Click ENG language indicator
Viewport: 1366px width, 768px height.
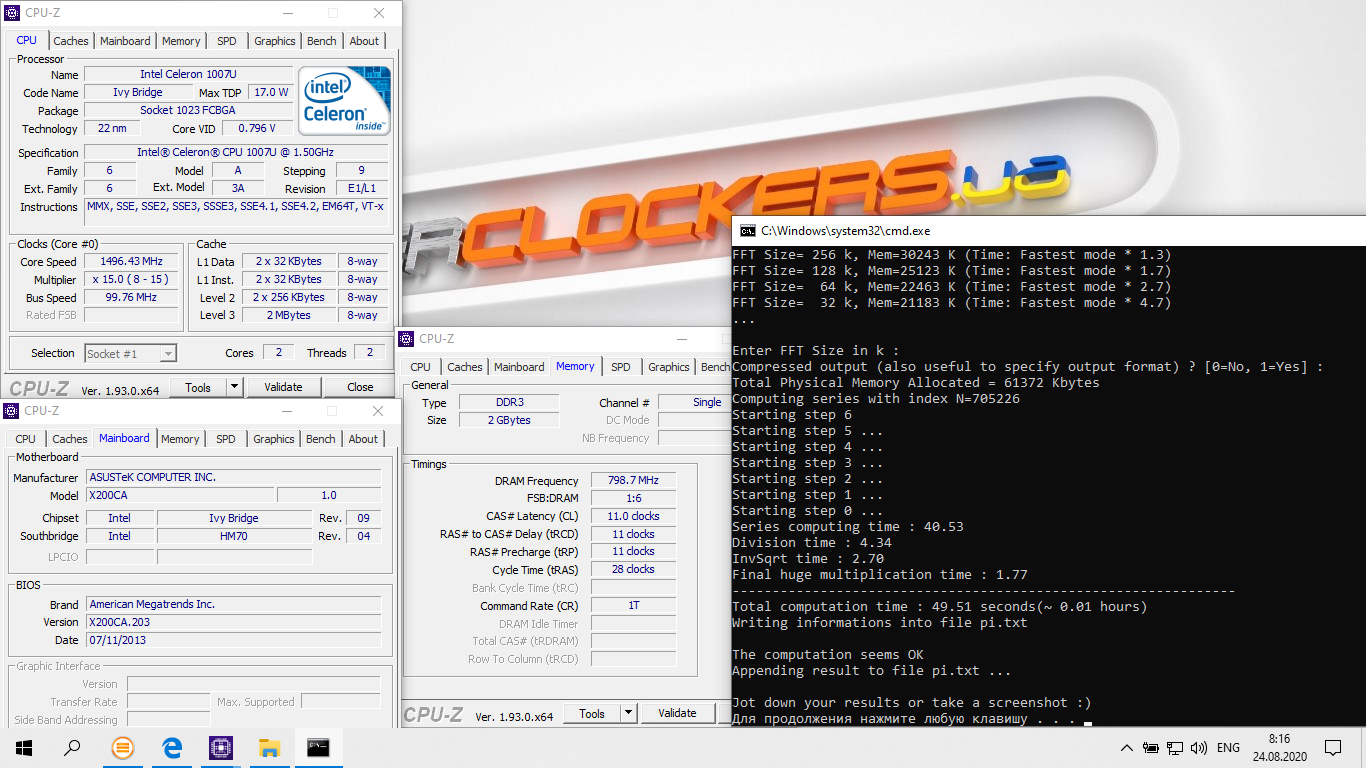click(x=1228, y=747)
